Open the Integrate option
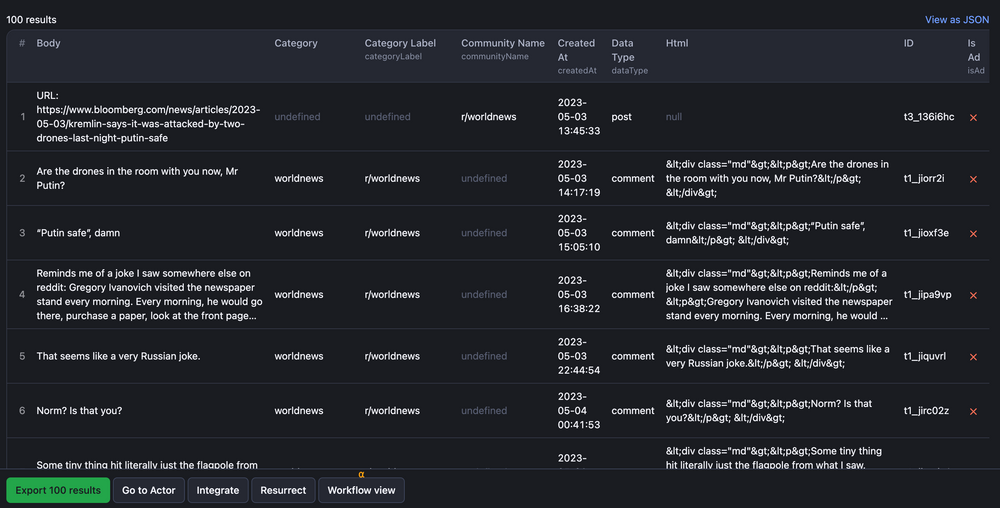 (x=217, y=490)
